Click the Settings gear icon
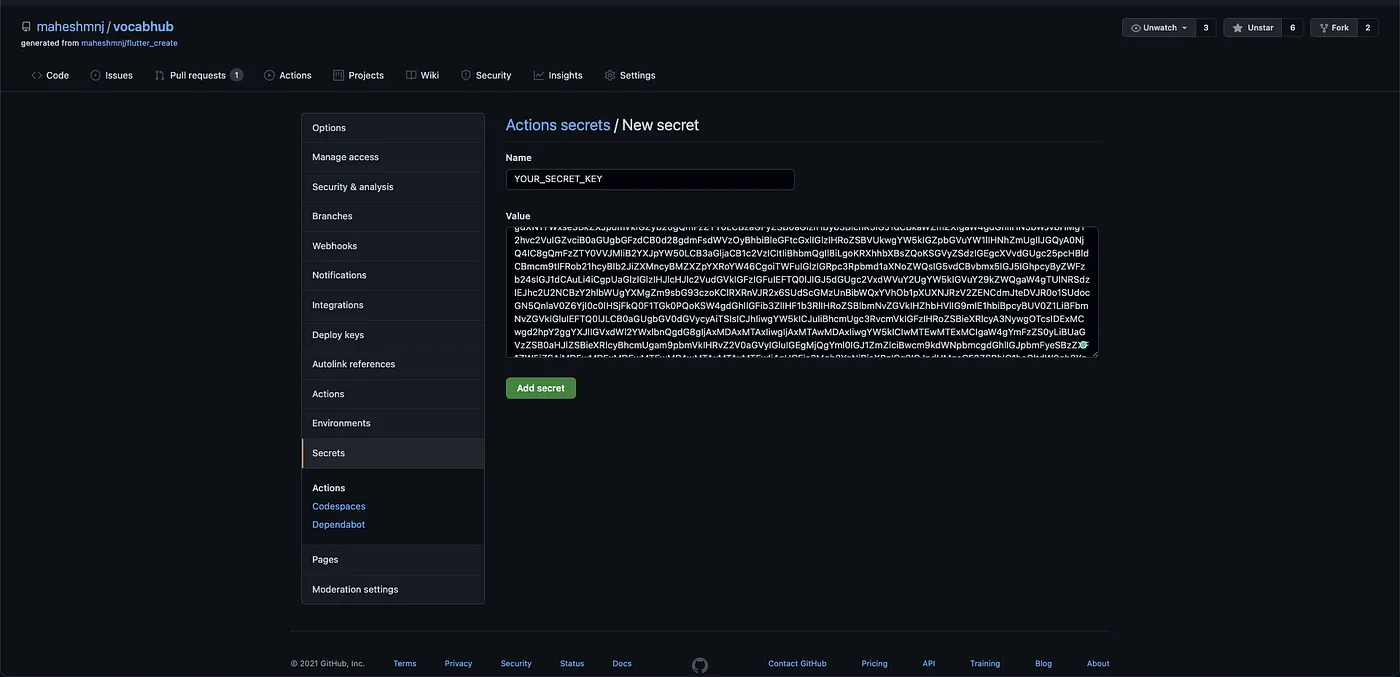 coord(609,75)
